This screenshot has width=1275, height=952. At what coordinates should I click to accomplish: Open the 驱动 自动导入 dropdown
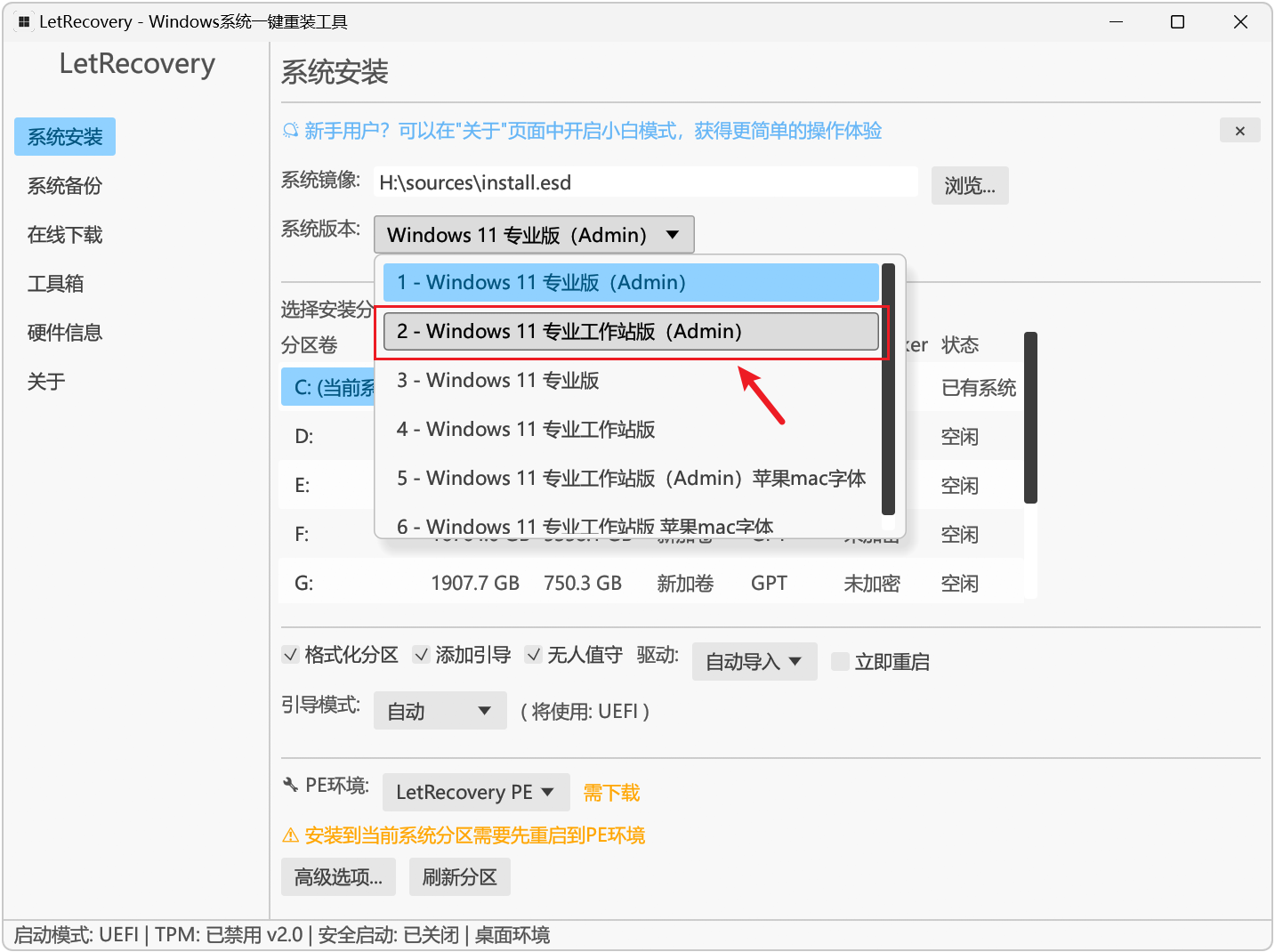[x=755, y=661]
